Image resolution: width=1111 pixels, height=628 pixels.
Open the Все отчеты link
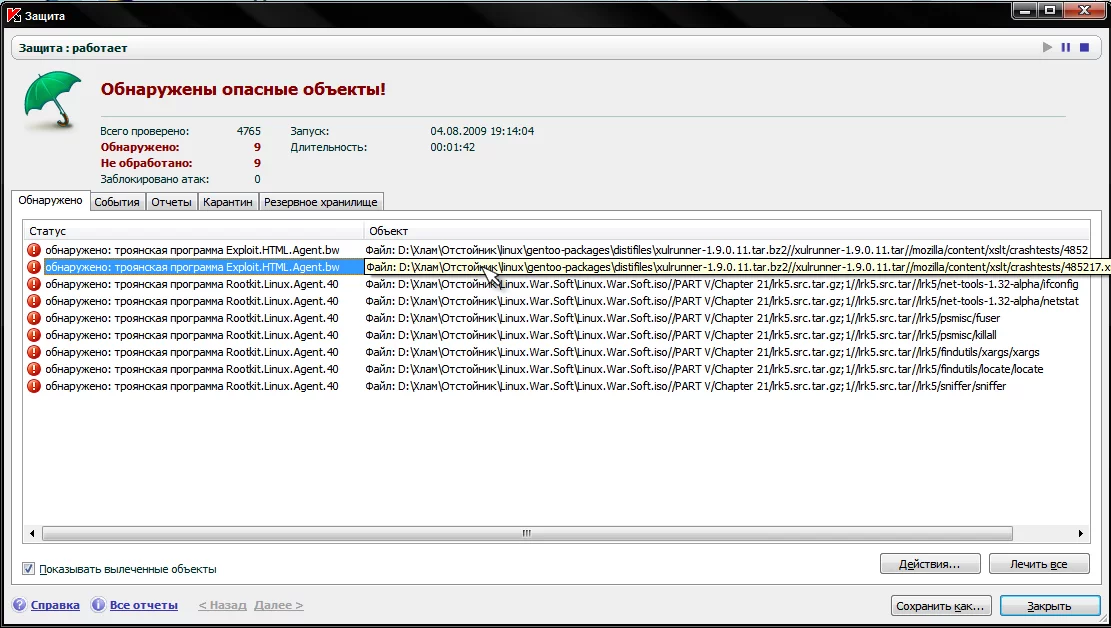pyautogui.click(x=144, y=605)
